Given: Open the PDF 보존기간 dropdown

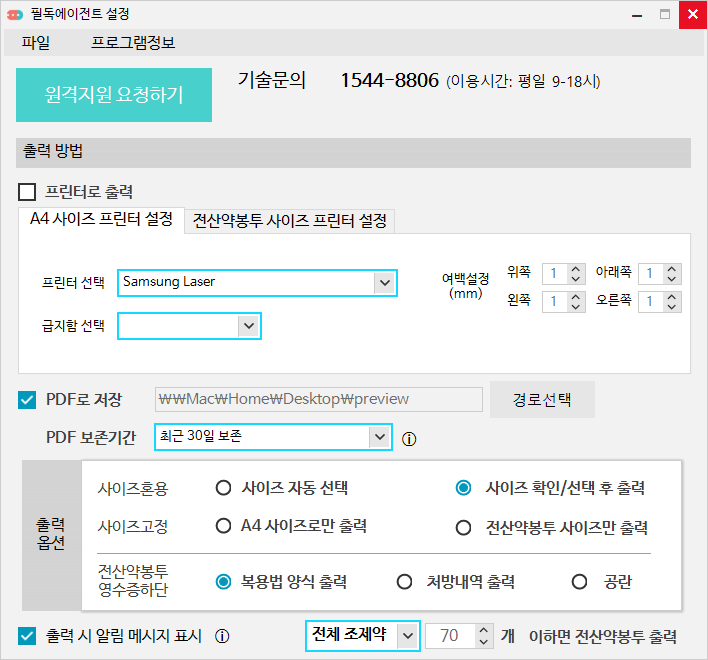Looking at the screenshot, I should click(379, 437).
